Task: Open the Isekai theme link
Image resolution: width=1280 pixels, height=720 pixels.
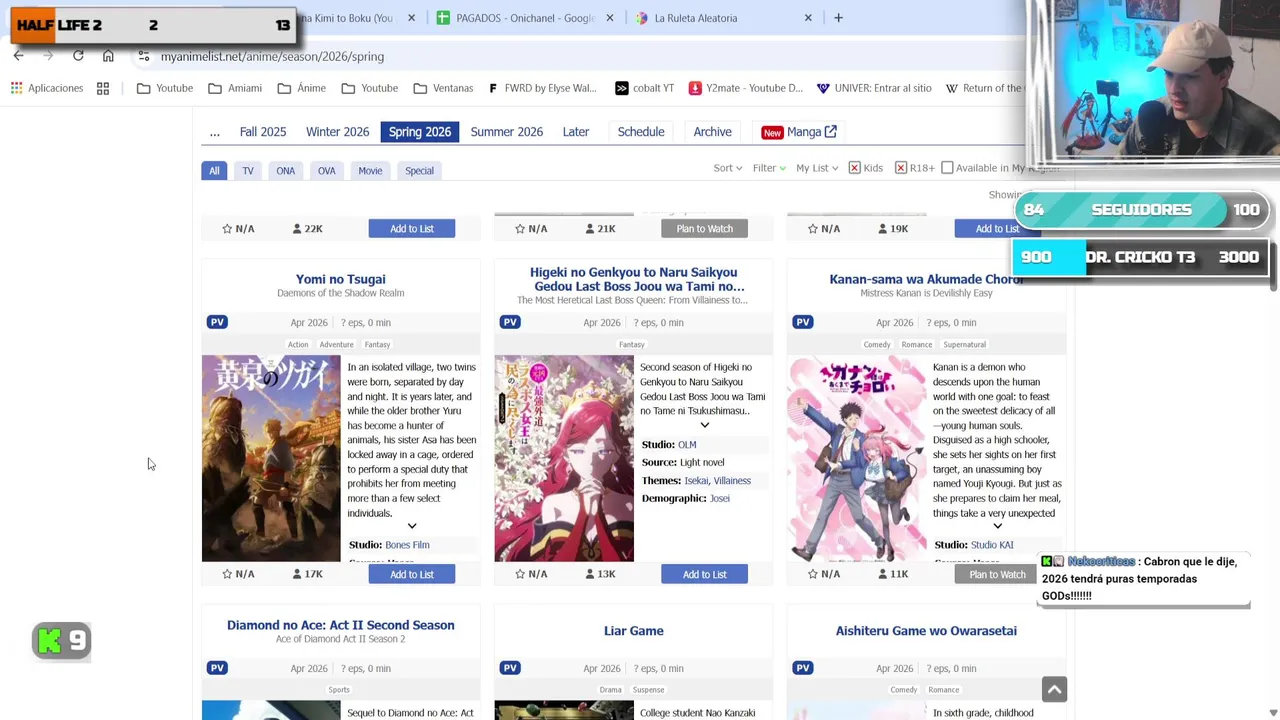Action: tap(696, 481)
